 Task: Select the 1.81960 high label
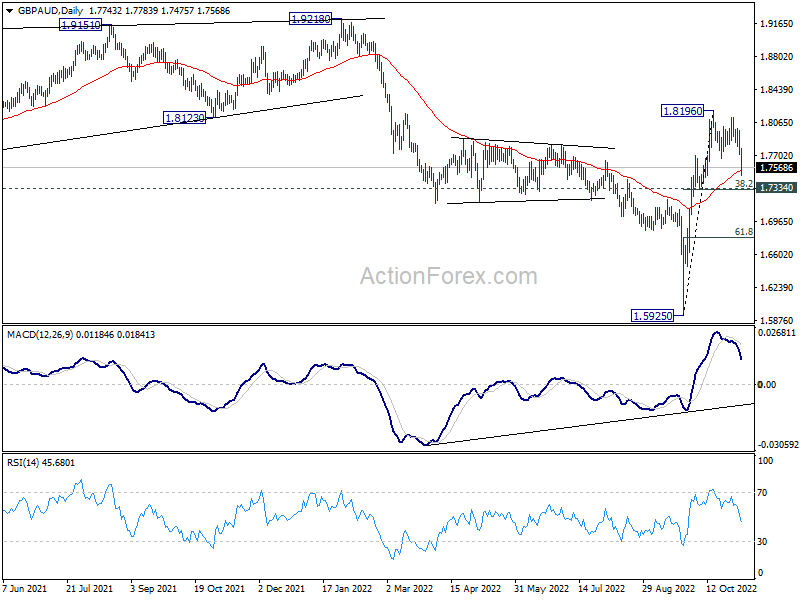tap(682, 110)
